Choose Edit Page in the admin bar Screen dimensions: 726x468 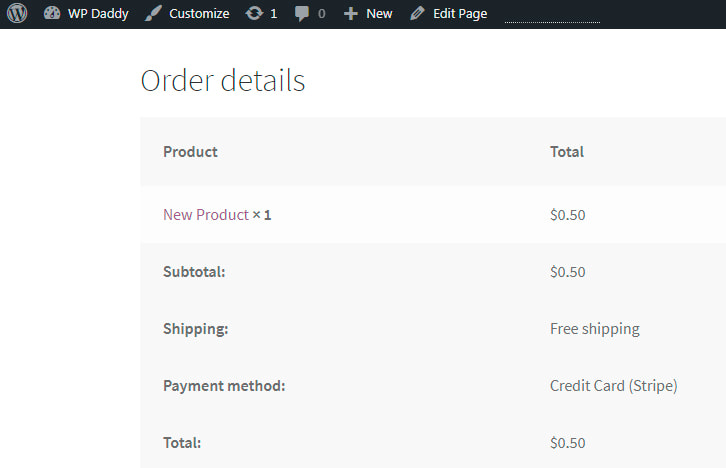460,14
